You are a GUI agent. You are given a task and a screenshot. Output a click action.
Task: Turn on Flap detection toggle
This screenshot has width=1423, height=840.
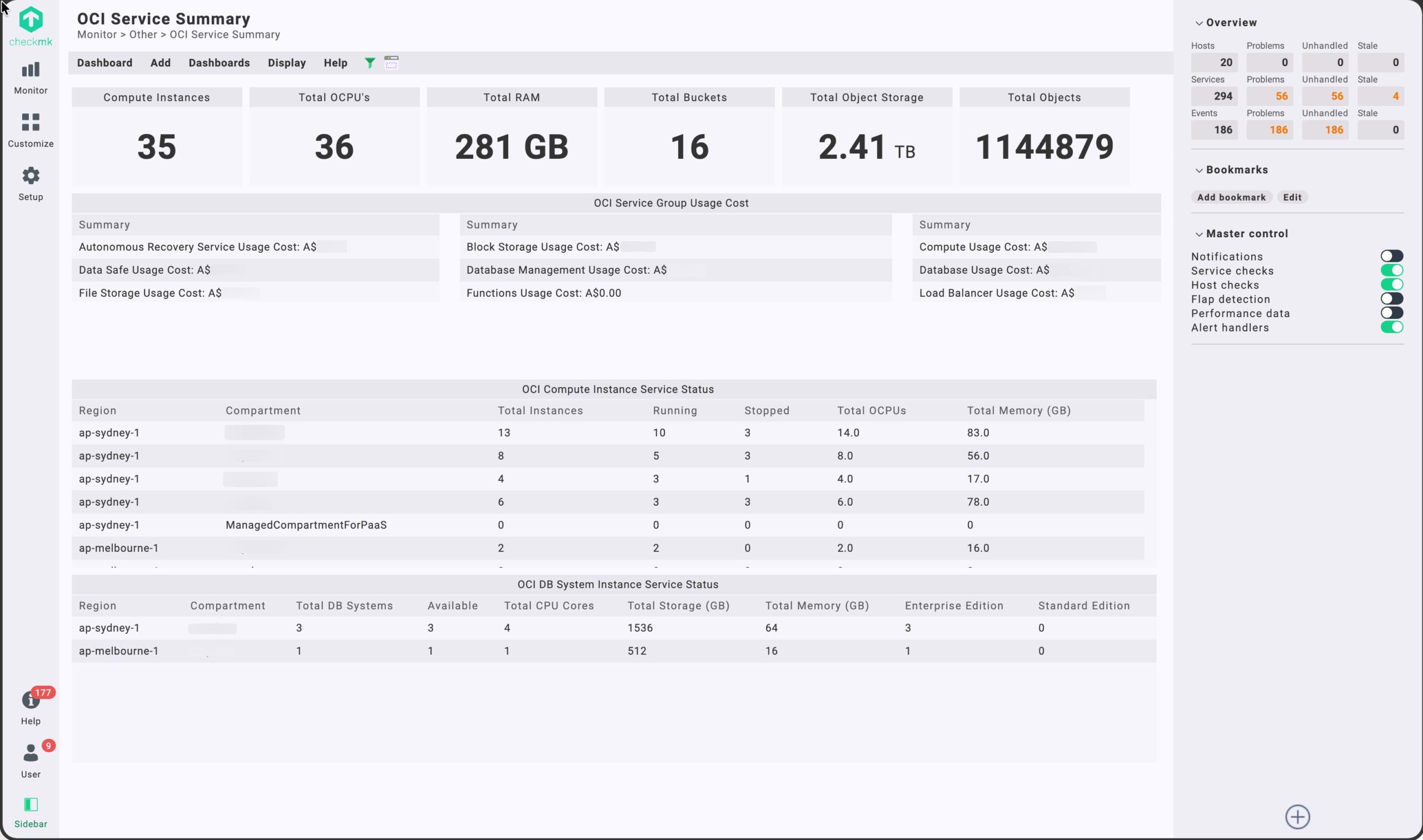(1391, 299)
